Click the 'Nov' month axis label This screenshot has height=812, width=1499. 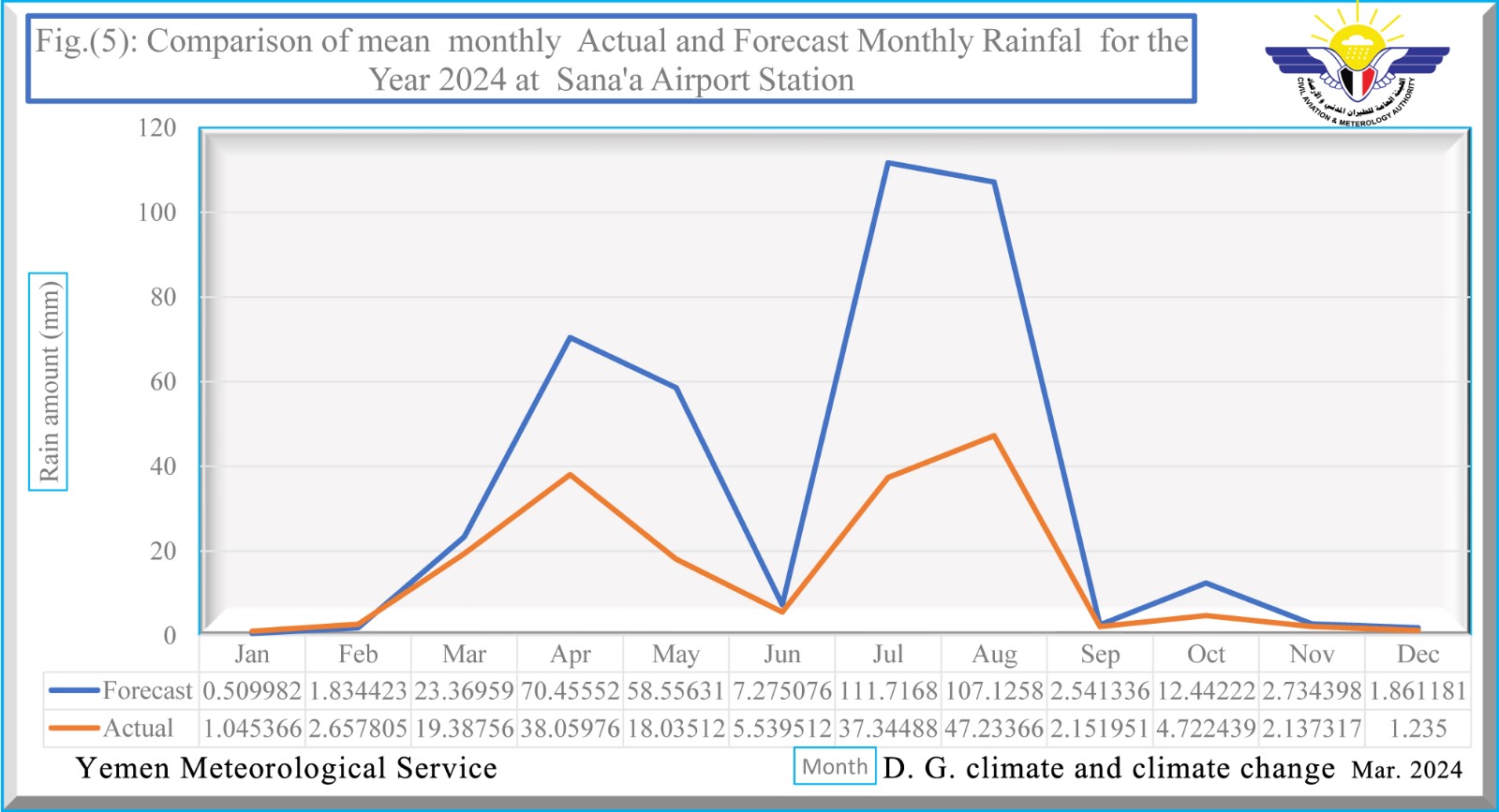pyautogui.click(x=1312, y=654)
